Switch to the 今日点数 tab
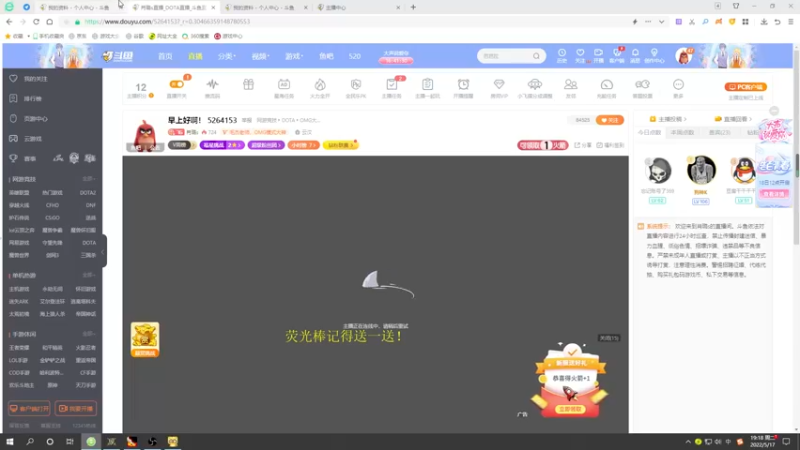Screen dimensions: 800x450 pyautogui.click(x=649, y=133)
